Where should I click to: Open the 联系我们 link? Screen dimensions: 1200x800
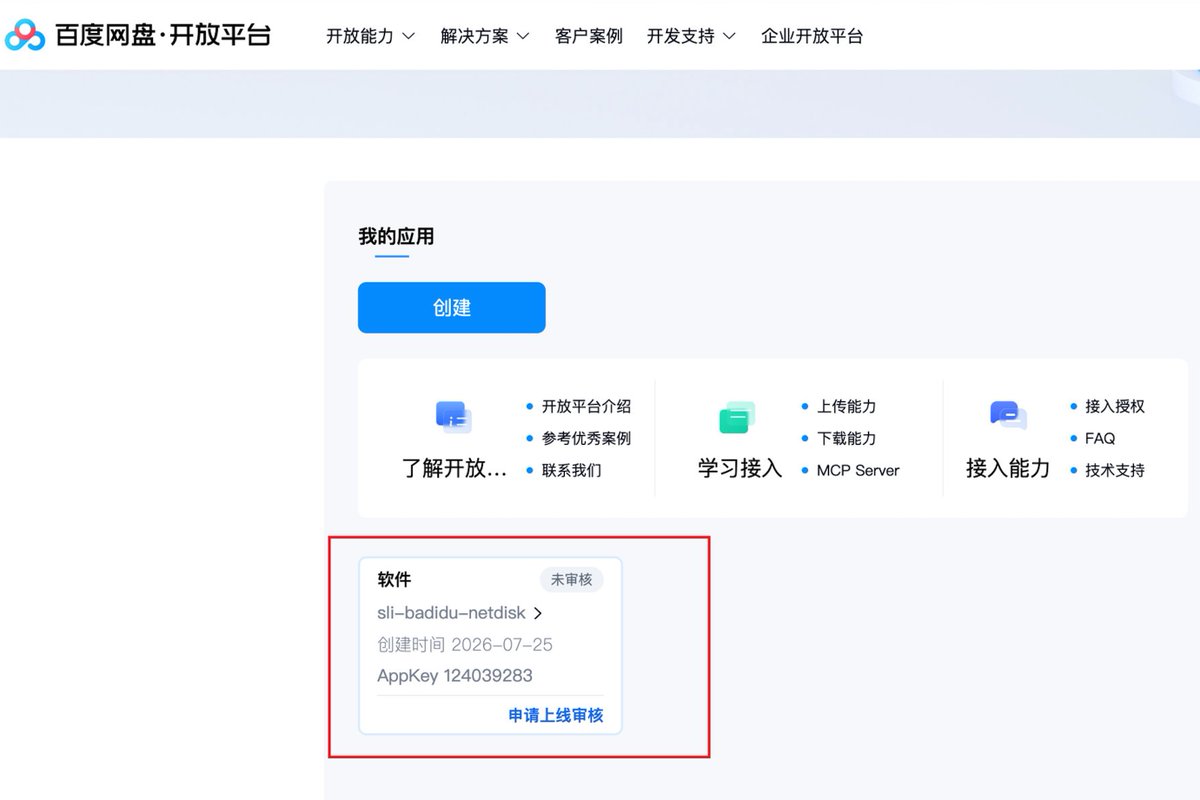click(x=572, y=470)
